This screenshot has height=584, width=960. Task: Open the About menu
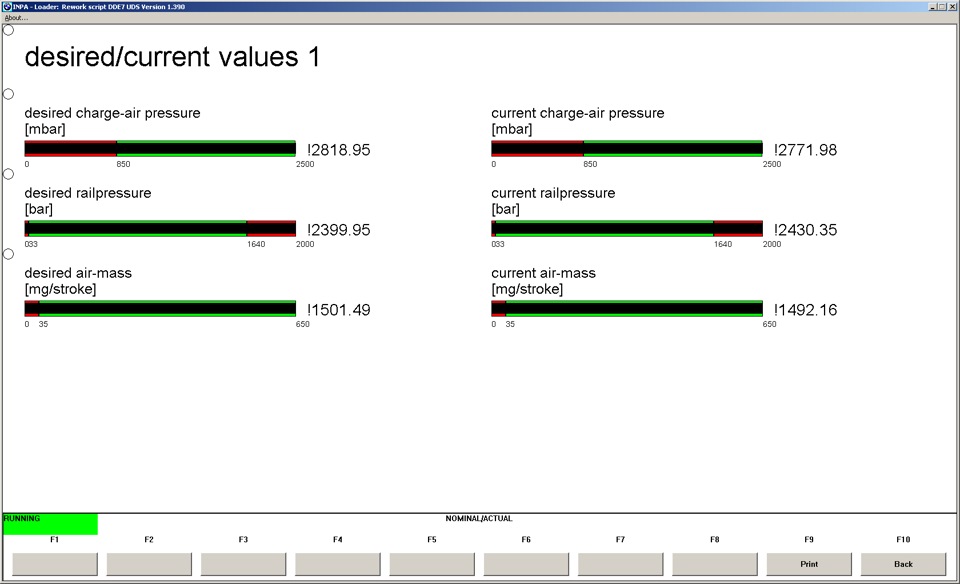(16, 18)
